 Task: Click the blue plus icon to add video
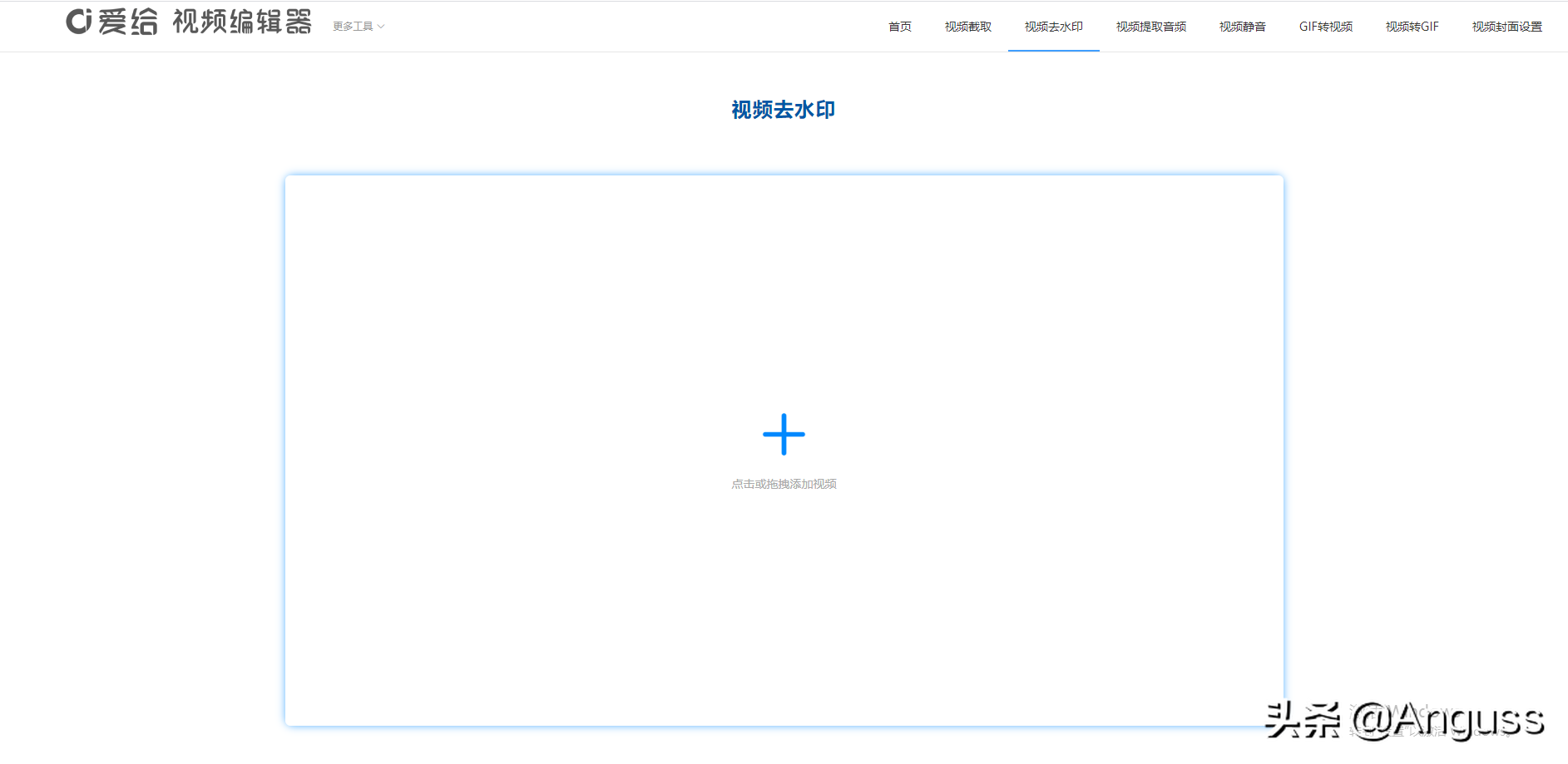pos(784,434)
